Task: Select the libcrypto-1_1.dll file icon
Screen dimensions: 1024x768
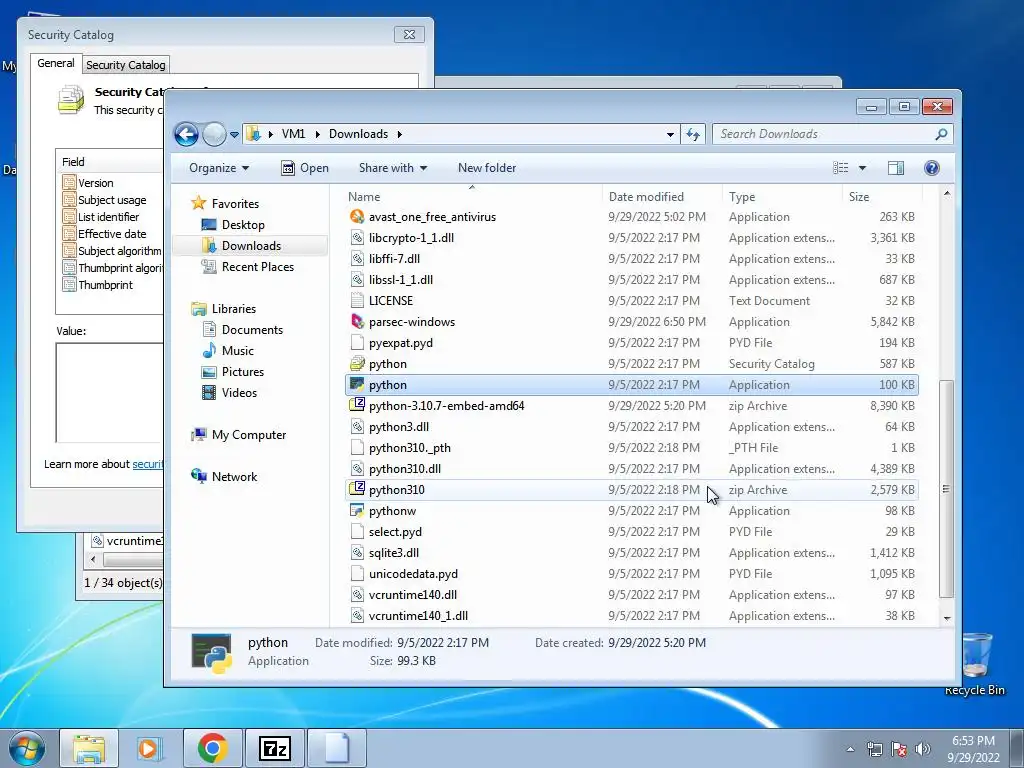Action: [x=357, y=238]
